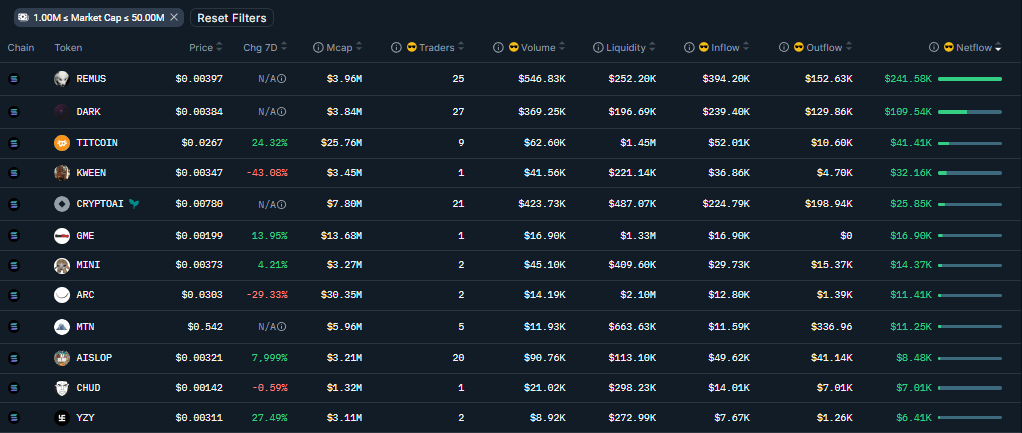Image resolution: width=1022 pixels, height=433 pixels.
Task: Click the GME token logo
Action: point(61,235)
